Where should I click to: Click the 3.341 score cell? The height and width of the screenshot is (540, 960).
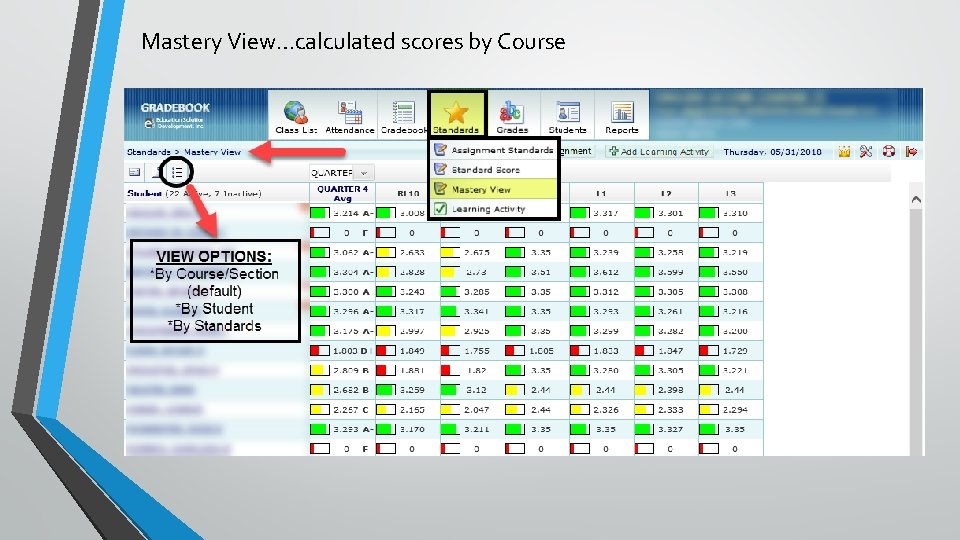pos(472,311)
